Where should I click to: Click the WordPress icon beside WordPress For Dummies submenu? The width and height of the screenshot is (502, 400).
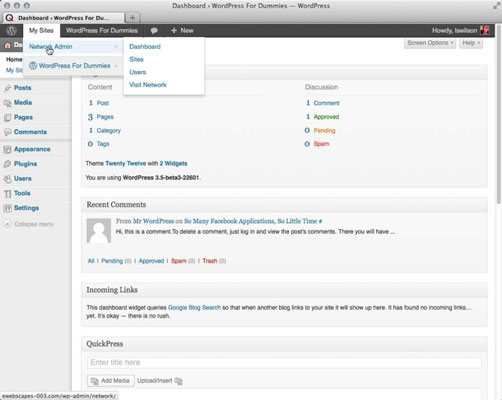click(x=33, y=66)
